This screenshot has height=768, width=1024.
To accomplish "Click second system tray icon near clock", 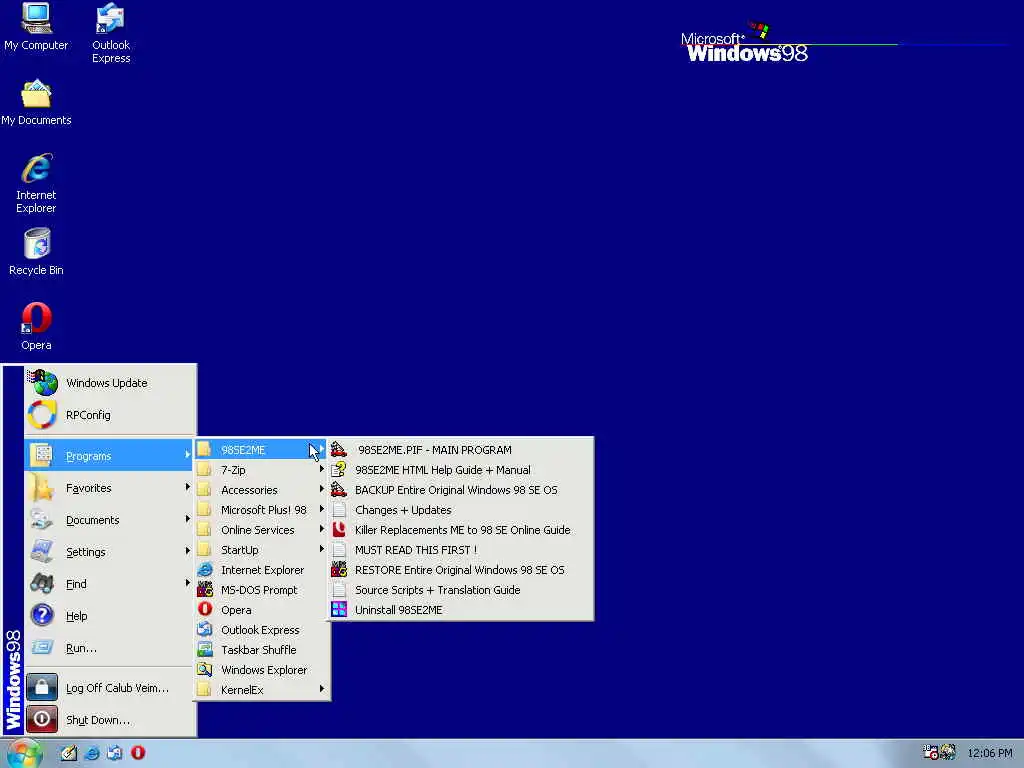I will (x=948, y=752).
